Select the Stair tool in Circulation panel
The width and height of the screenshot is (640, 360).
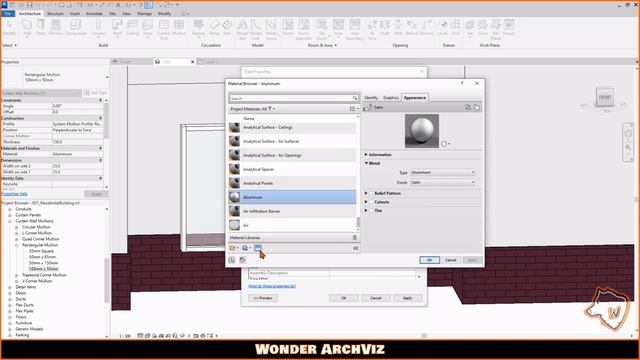click(227, 28)
